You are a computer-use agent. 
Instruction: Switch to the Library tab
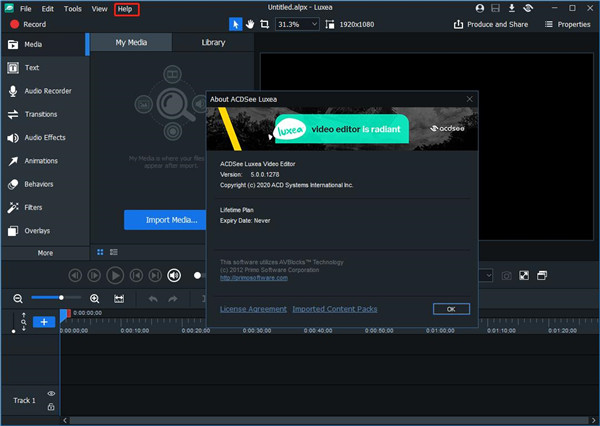pos(213,42)
